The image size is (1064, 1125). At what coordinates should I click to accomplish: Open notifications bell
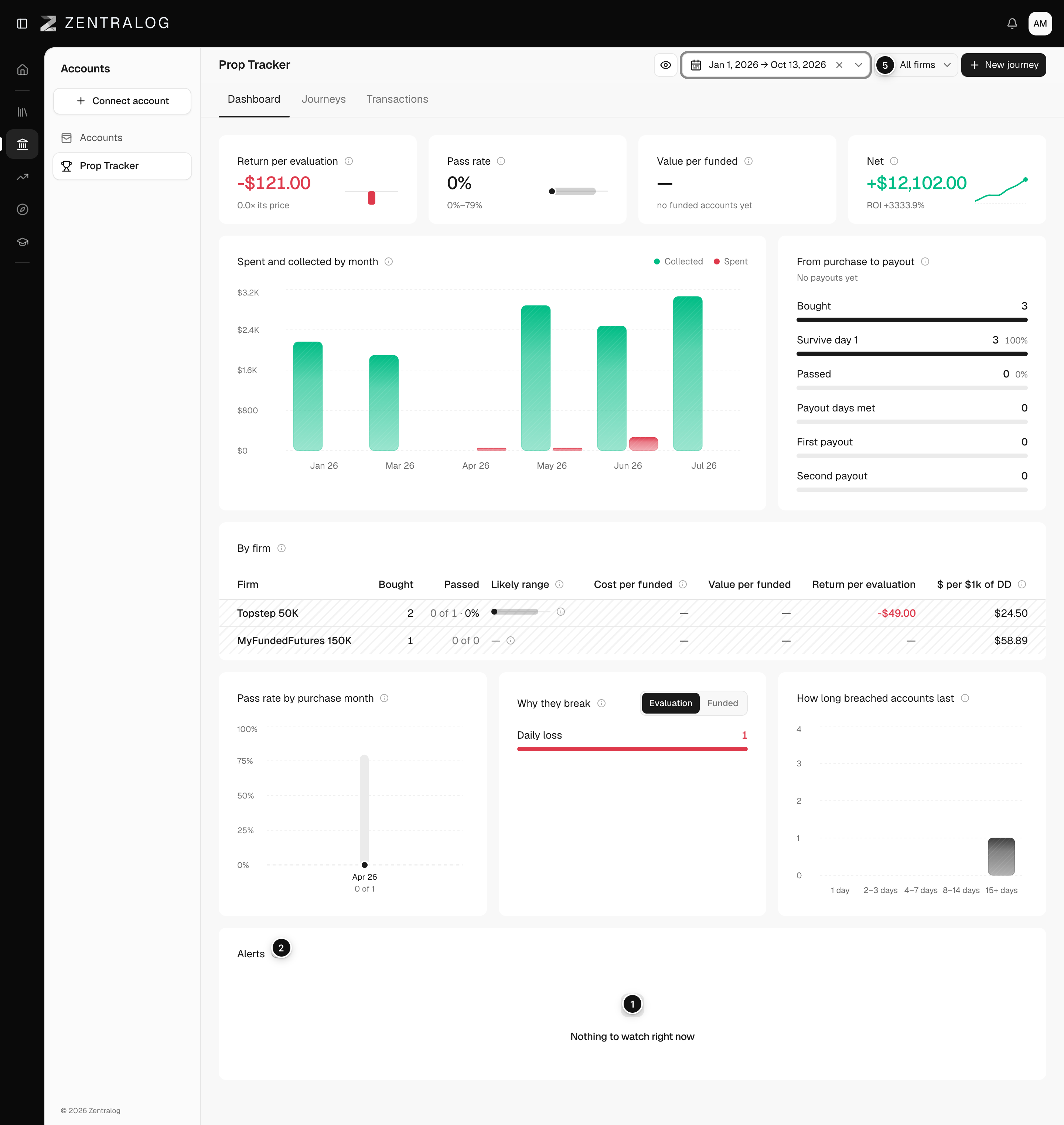[1012, 23]
